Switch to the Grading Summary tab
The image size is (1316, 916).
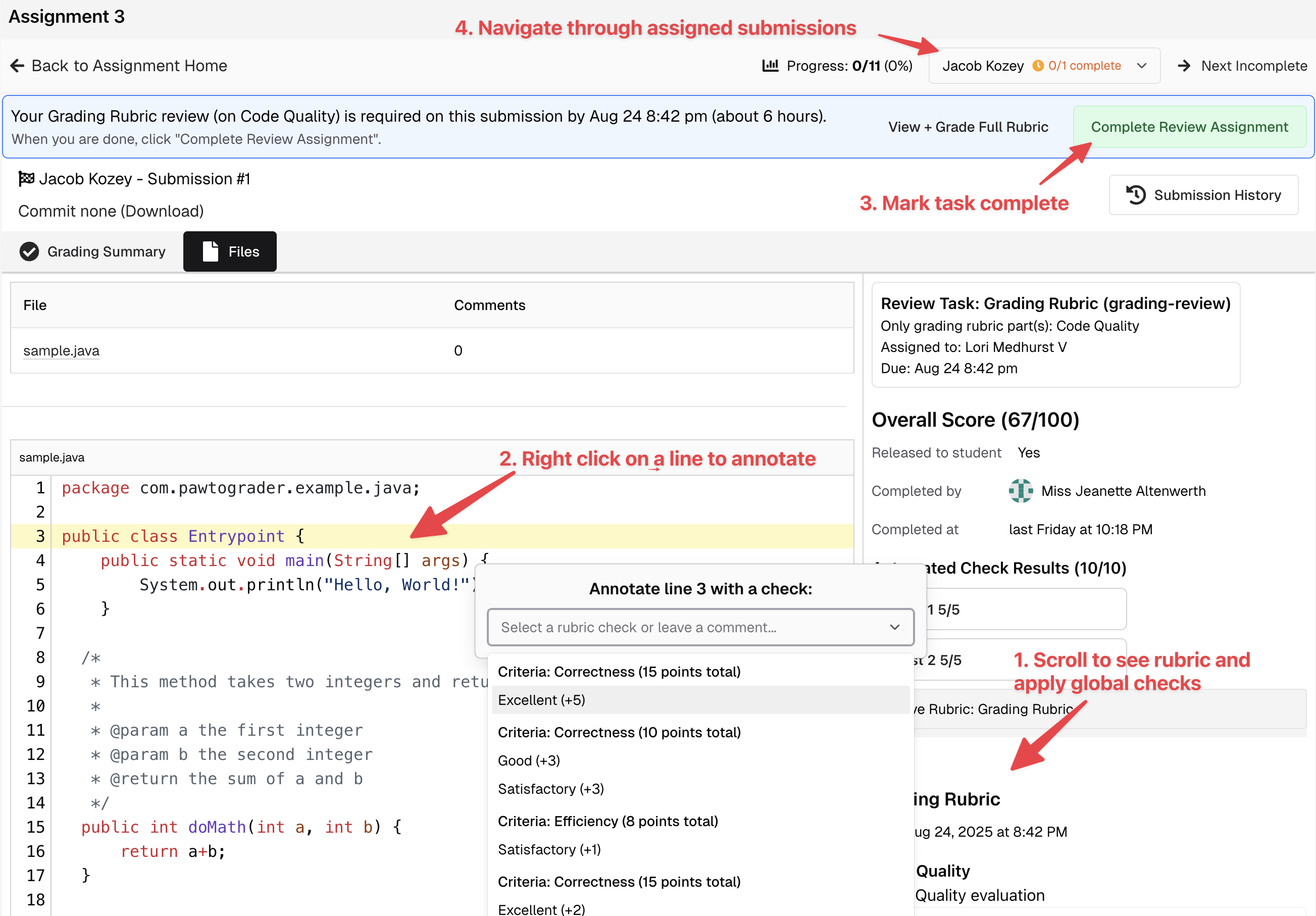[106, 251]
